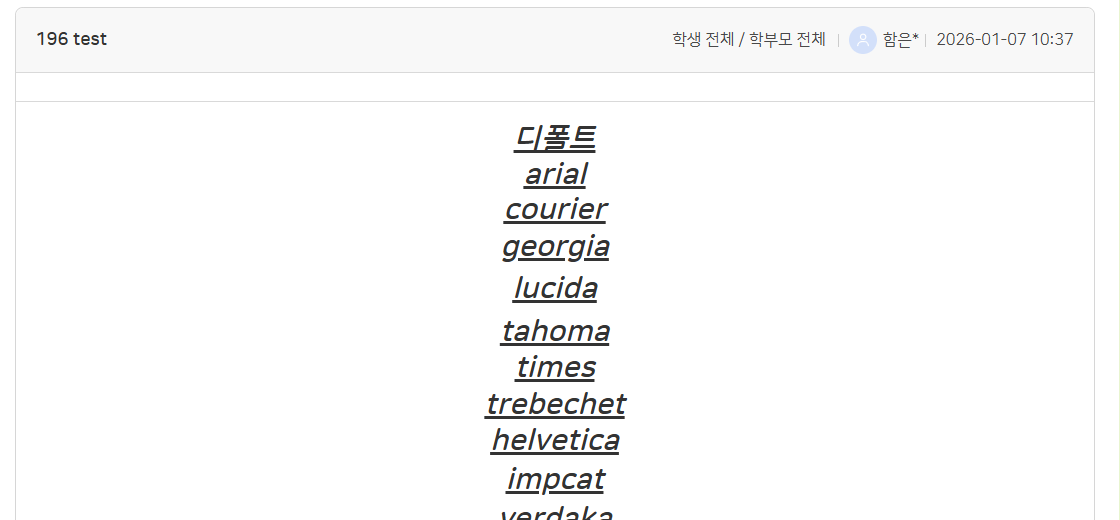1120x520 pixels.
Task: Open the trebechet link
Action: 555,404
